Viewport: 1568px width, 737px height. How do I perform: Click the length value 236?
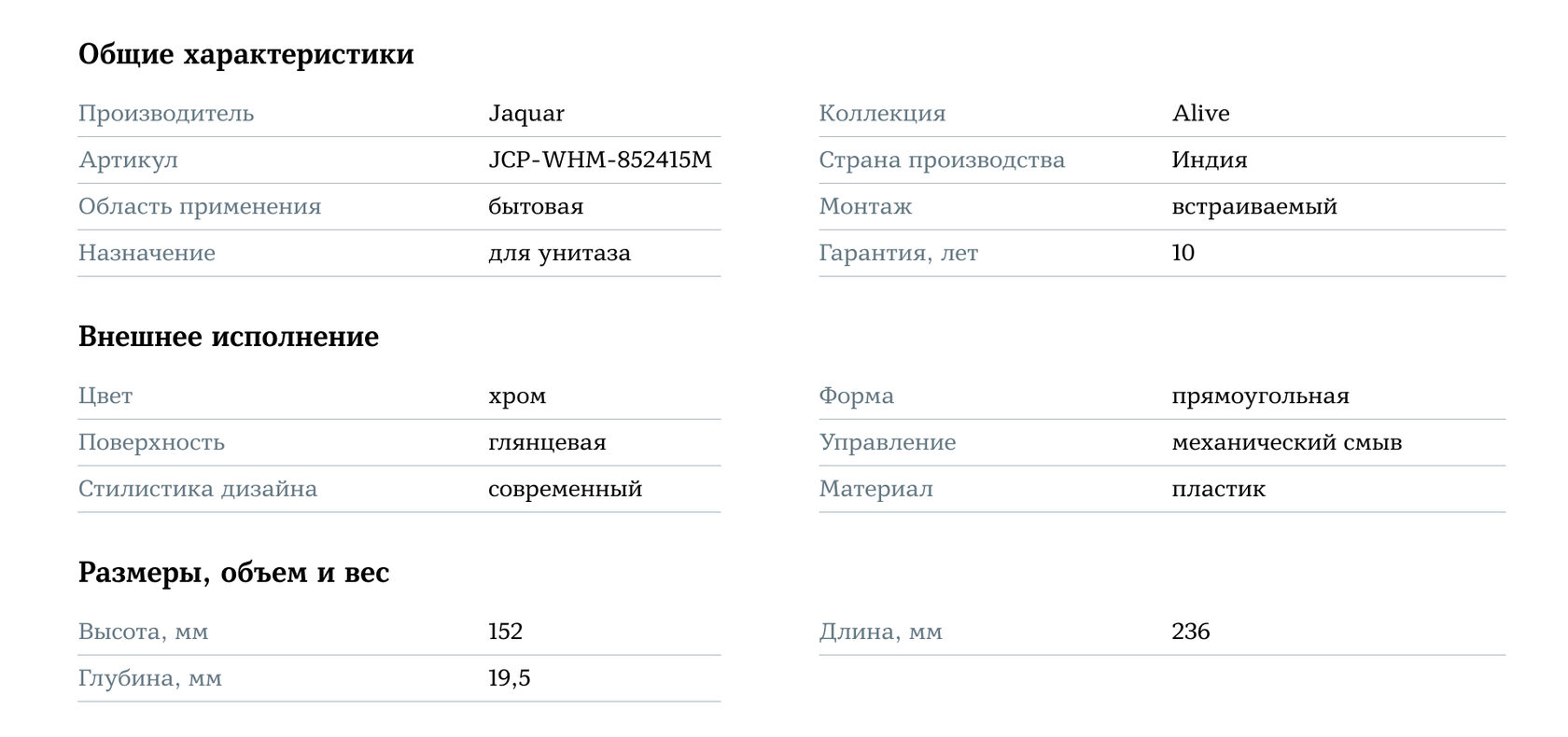[x=1190, y=633]
